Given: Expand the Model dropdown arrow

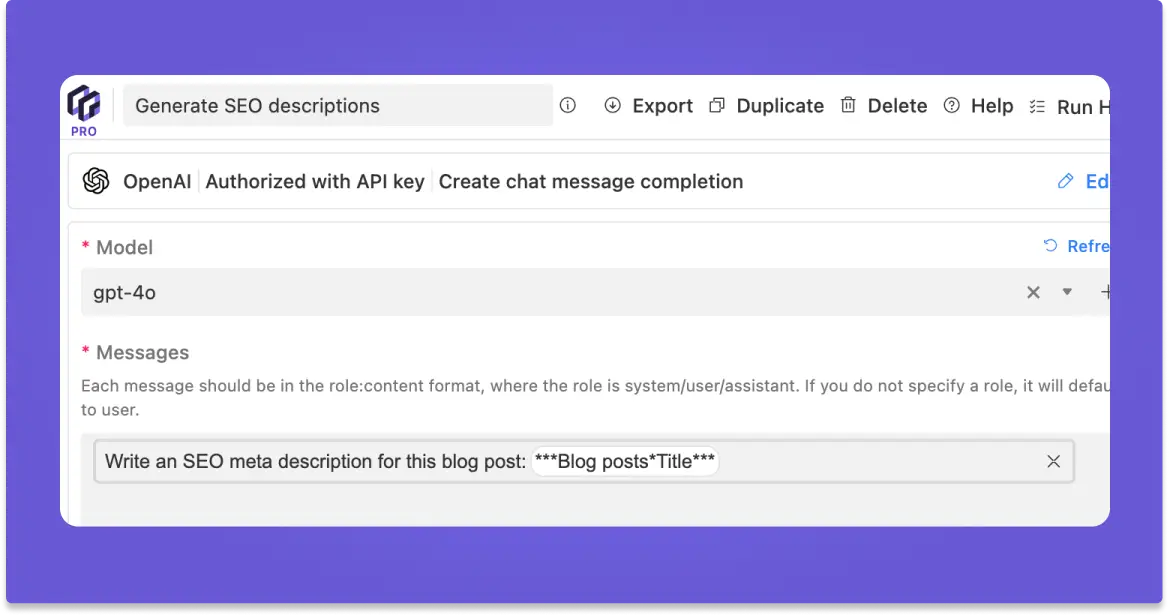Looking at the screenshot, I should click(1067, 292).
